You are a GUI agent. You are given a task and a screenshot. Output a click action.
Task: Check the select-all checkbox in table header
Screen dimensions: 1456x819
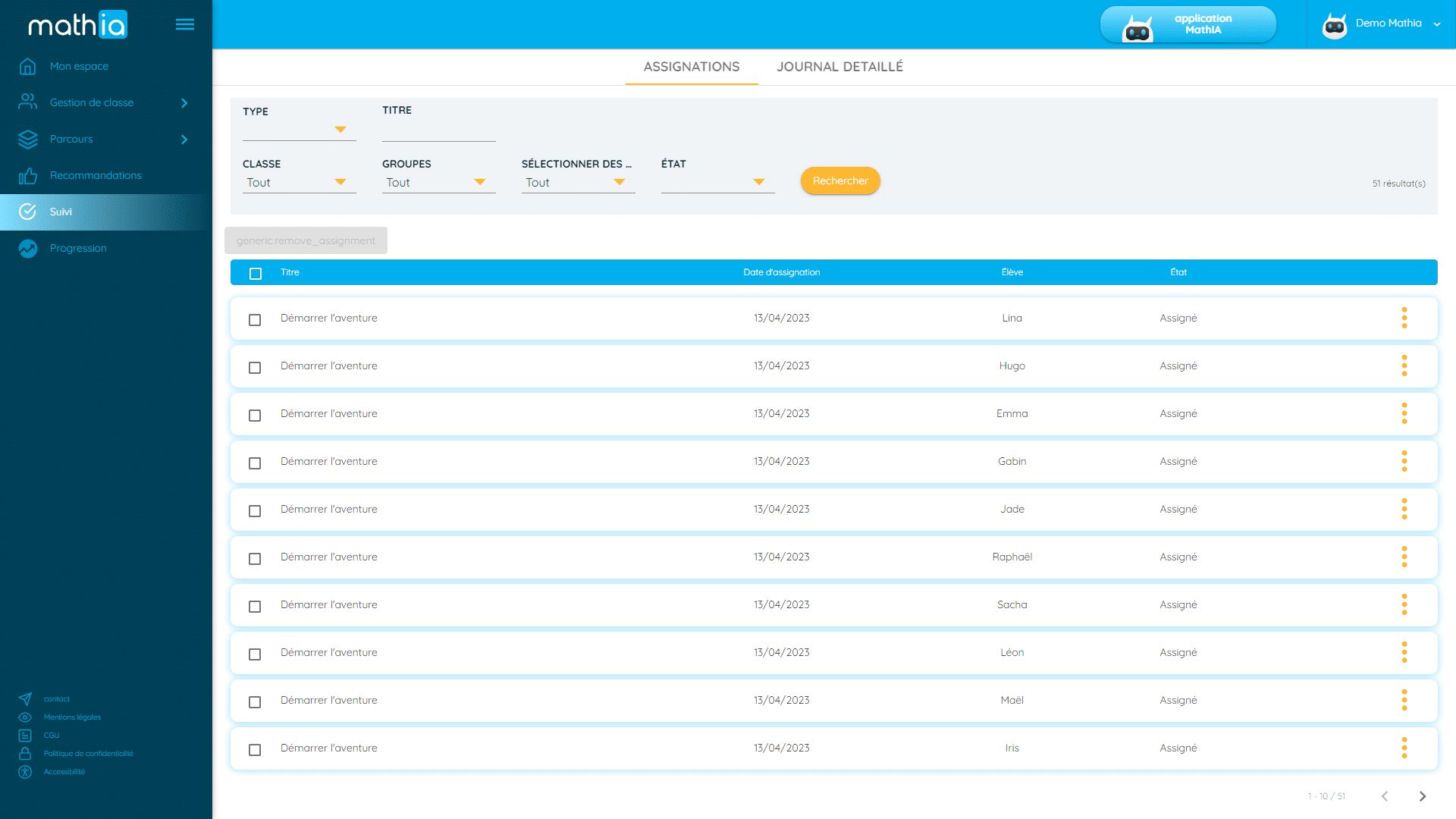click(x=256, y=273)
